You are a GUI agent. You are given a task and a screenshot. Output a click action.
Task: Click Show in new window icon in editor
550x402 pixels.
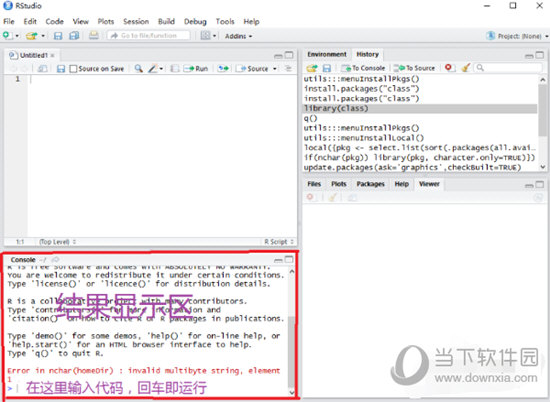[42, 68]
